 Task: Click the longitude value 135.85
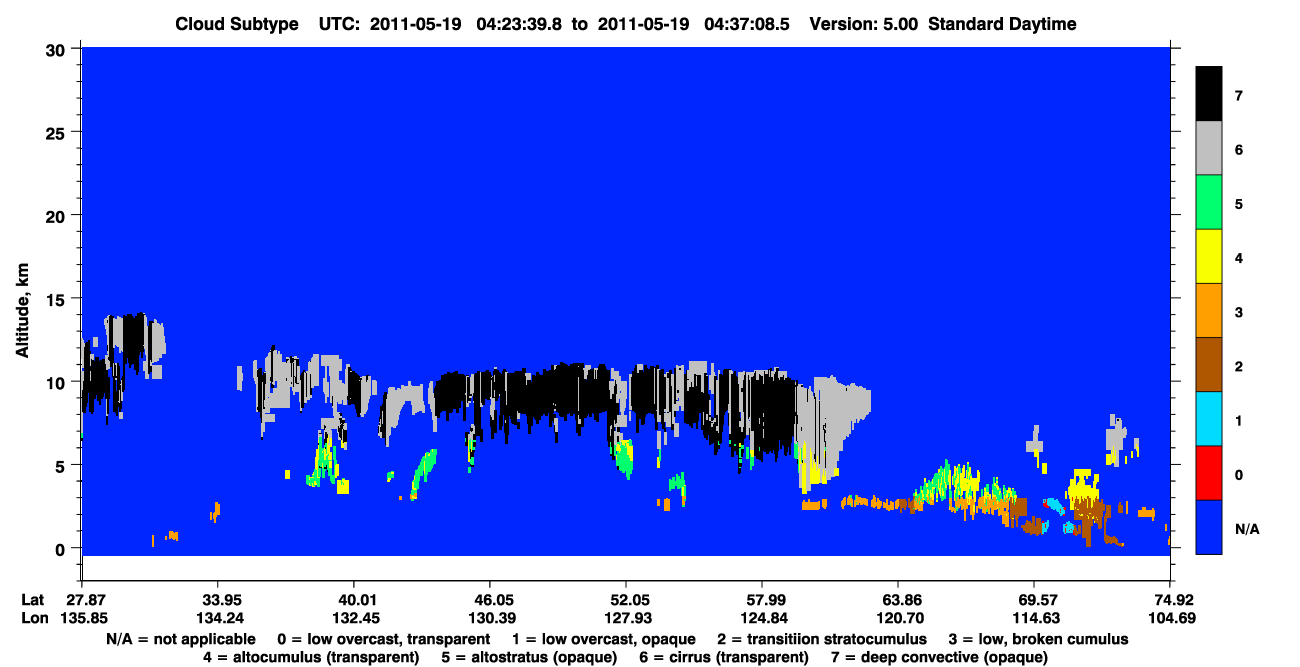(x=86, y=617)
